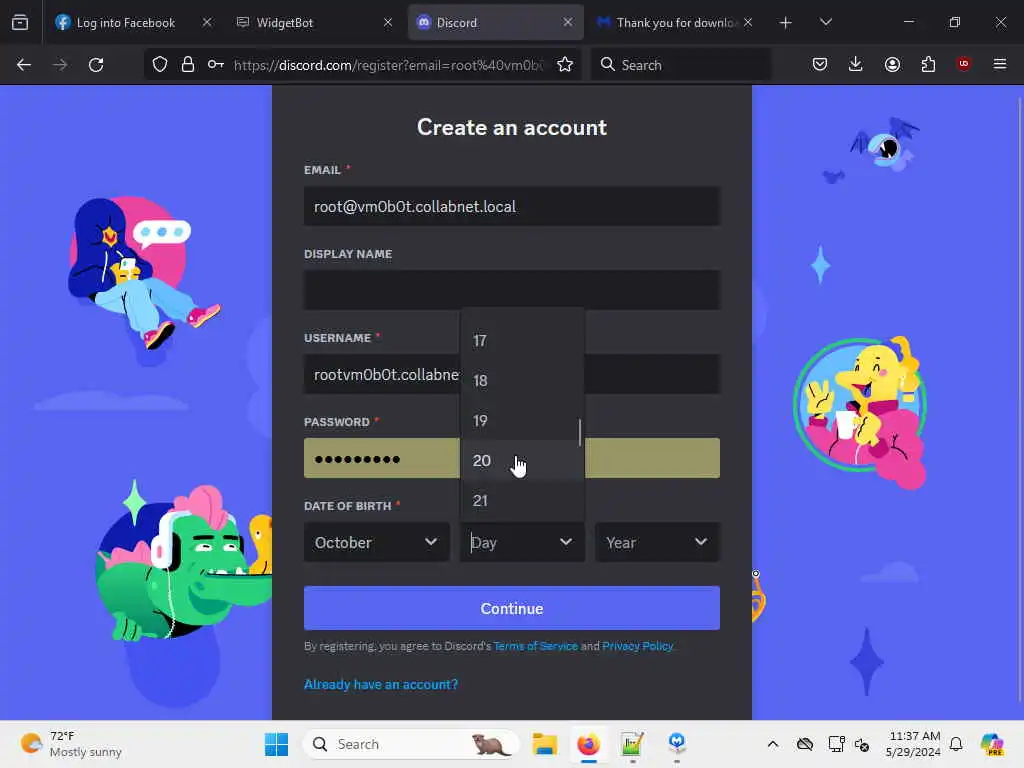Open the Windows Start menu

[276, 744]
